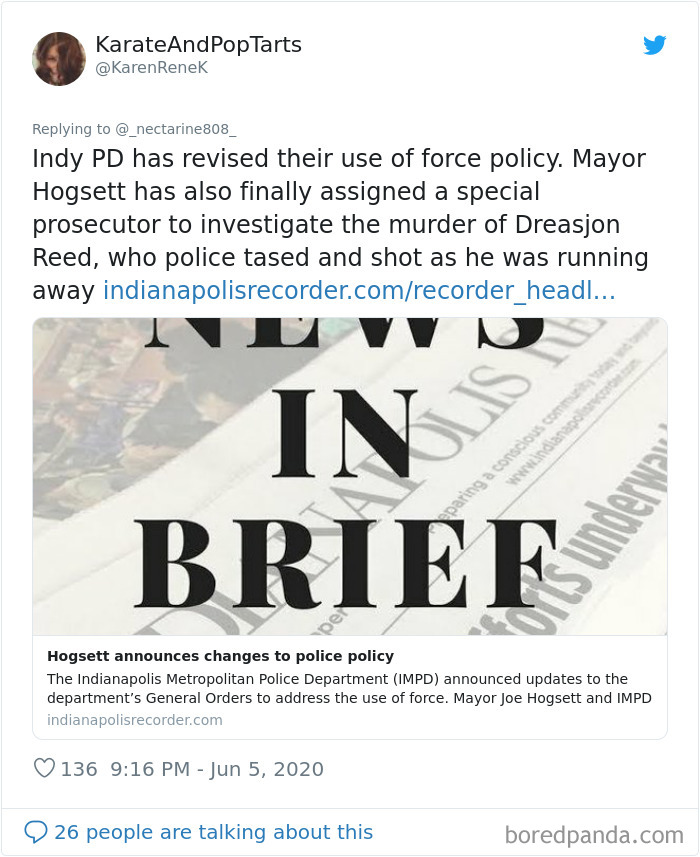Click the Hogsett announces changes headline
The height and width of the screenshot is (857, 700).
pyautogui.click(x=220, y=656)
